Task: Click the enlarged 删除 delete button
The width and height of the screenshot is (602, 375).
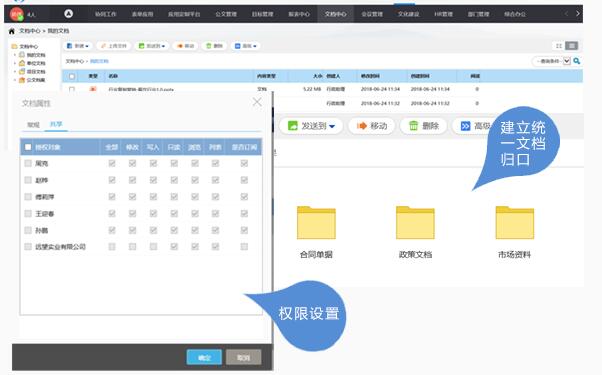Action: [423, 126]
